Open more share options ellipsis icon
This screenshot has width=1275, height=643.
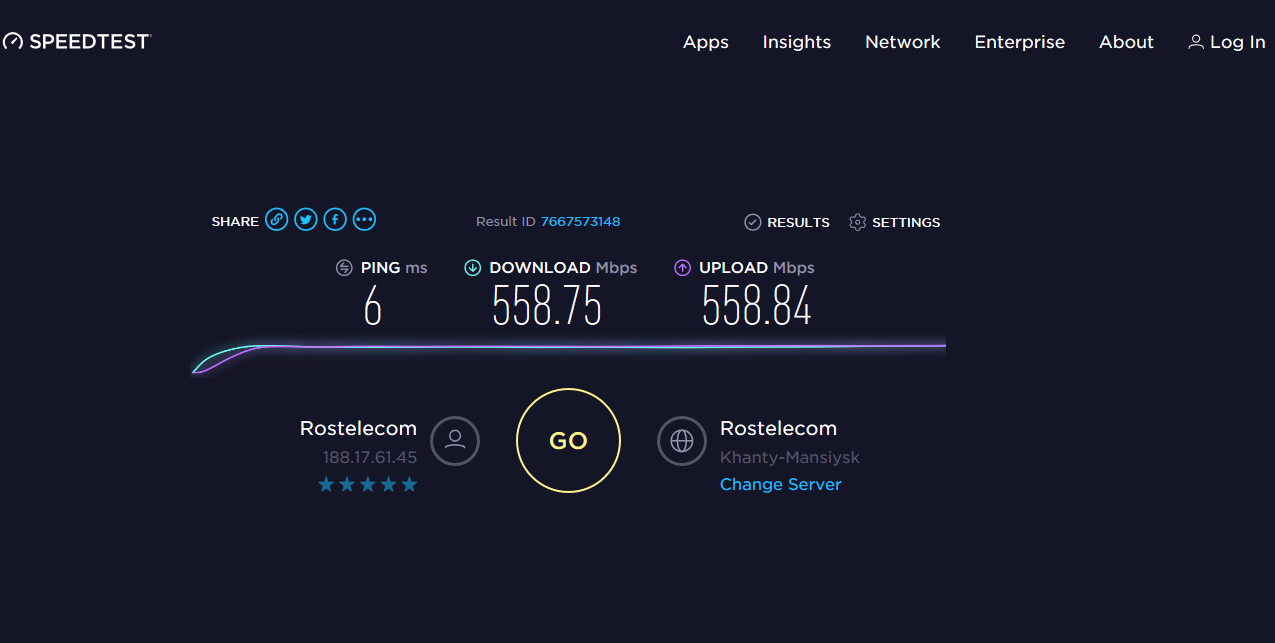click(x=364, y=220)
